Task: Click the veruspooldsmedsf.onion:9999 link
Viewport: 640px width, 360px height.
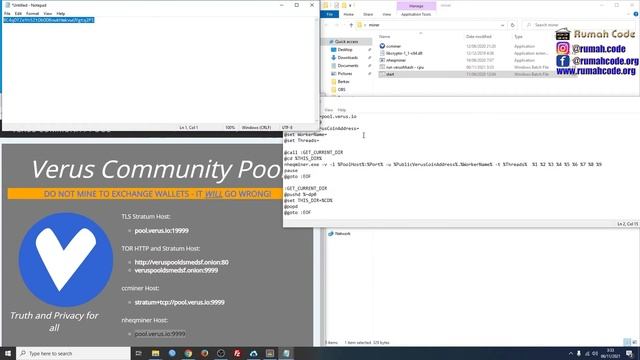Action: coord(176,271)
